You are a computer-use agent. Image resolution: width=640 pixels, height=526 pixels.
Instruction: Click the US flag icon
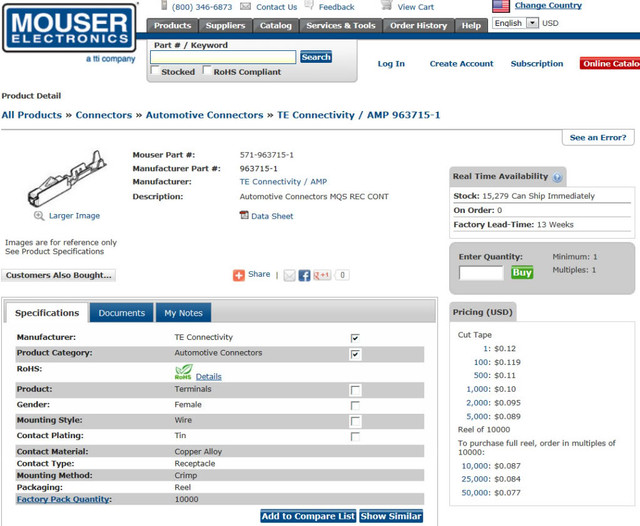(x=500, y=6)
